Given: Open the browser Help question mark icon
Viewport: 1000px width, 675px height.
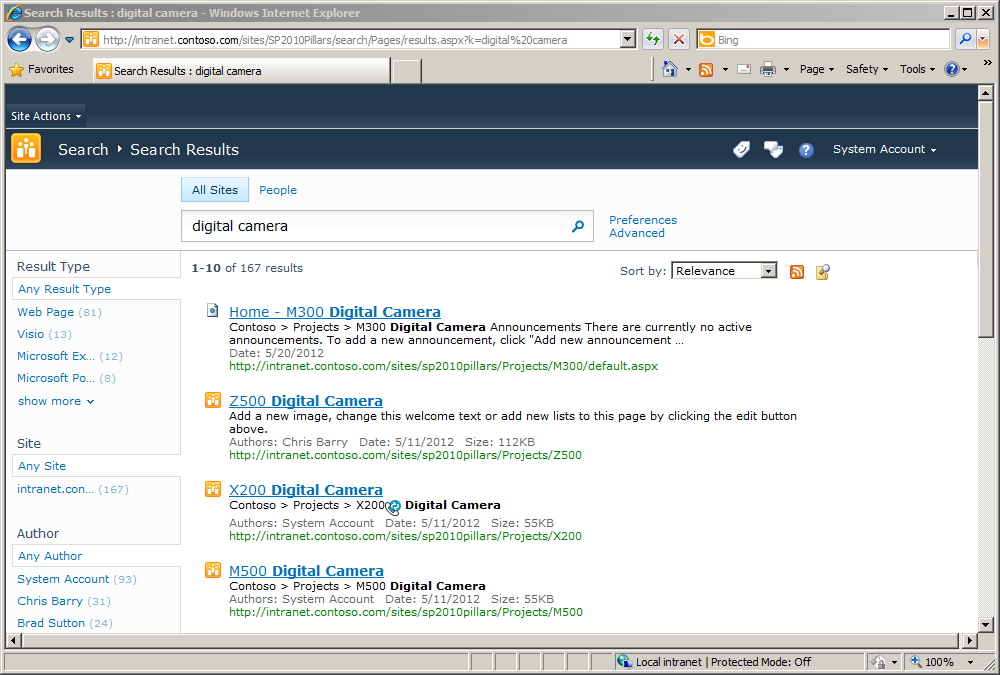Looking at the screenshot, I should click(x=952, y=69).
